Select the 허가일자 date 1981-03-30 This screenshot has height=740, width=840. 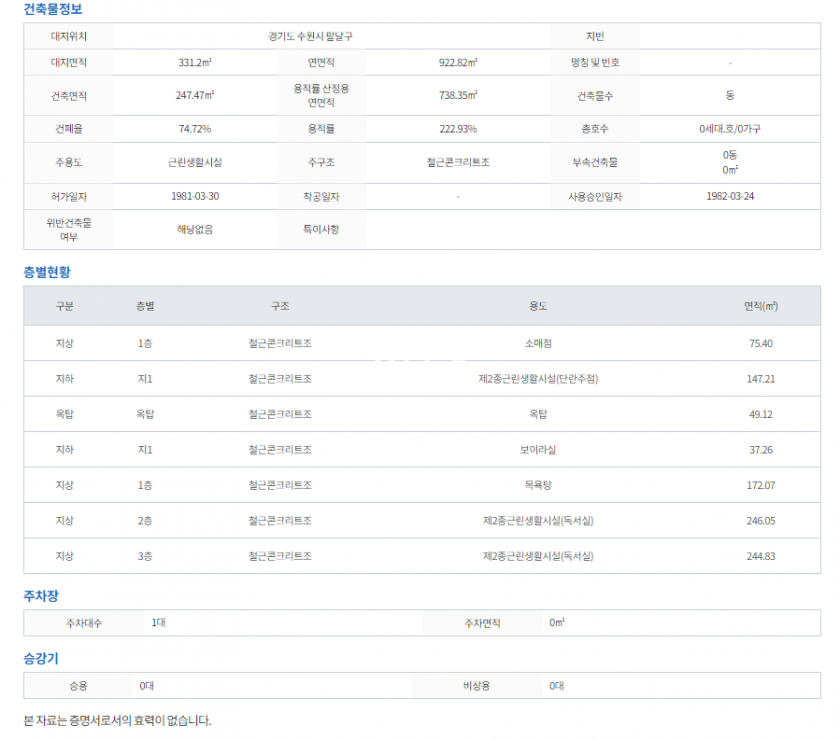tap(195, 196)
